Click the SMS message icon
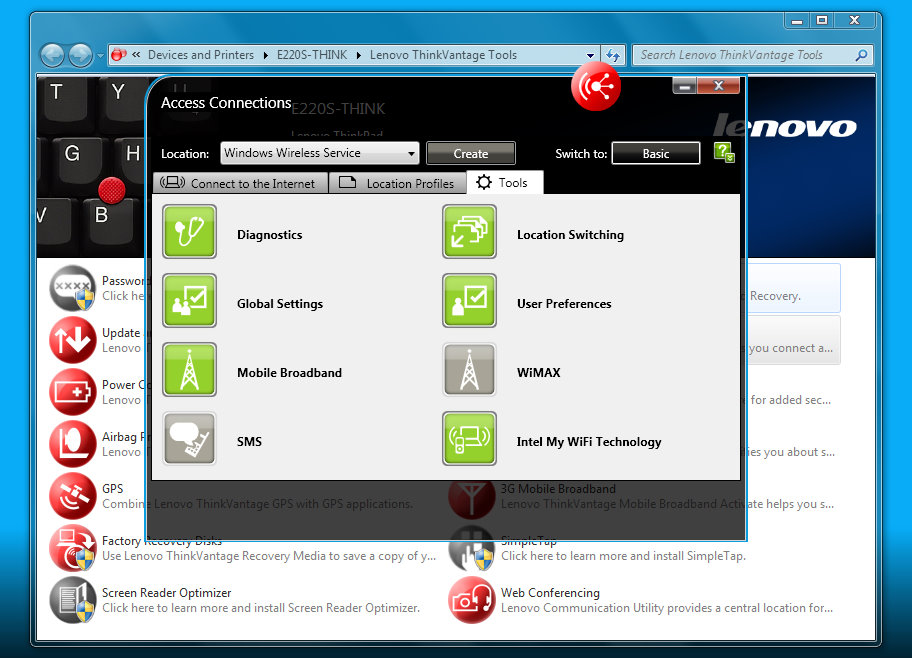This screenshot has height=658, width=912. [x=190, y=439]
